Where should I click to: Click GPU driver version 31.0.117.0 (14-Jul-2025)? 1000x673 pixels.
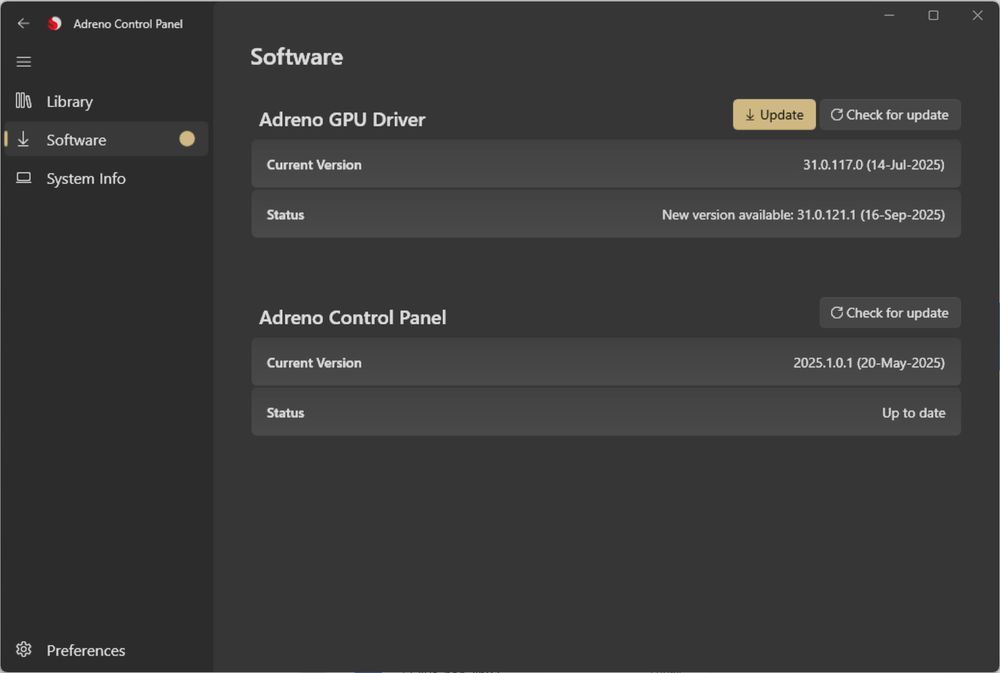(873, 165)
